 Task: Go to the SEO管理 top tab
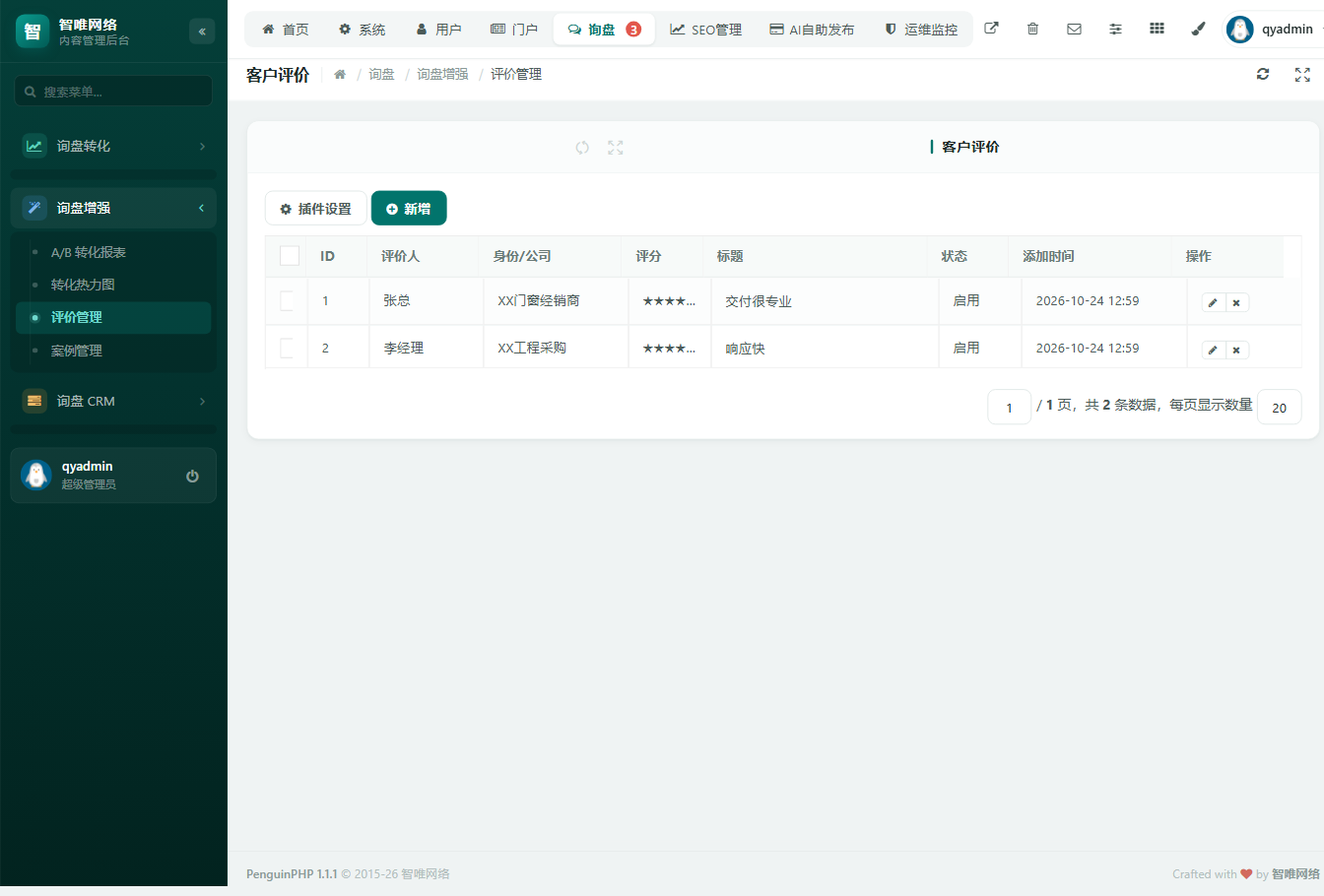pos(706,30)
